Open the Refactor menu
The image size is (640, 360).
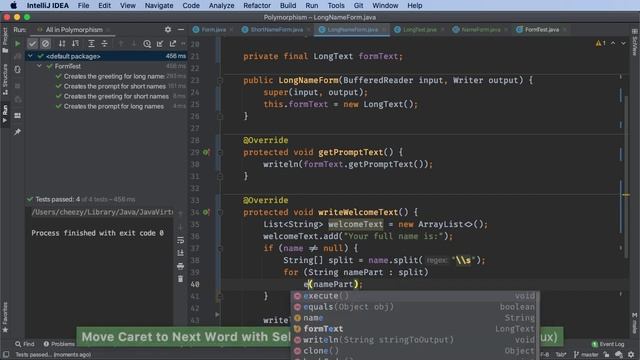point(257,5)
